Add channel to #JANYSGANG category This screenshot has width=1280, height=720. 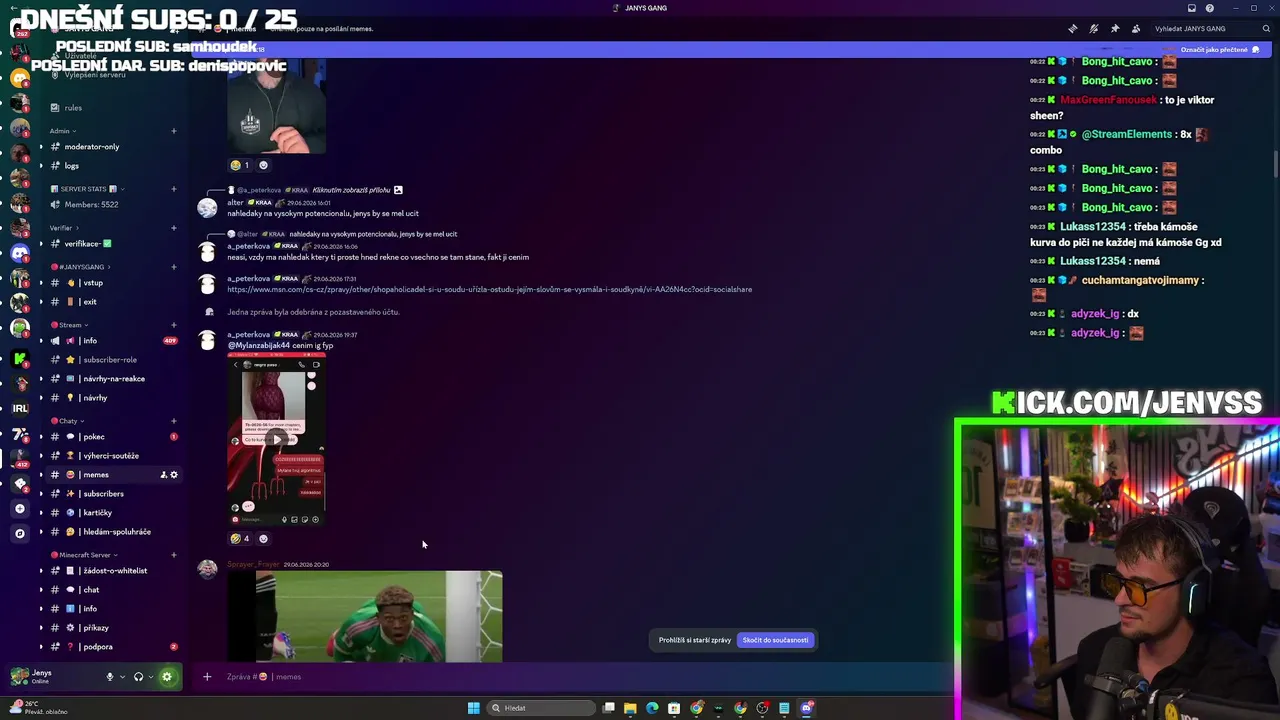[x=173, y=267]
